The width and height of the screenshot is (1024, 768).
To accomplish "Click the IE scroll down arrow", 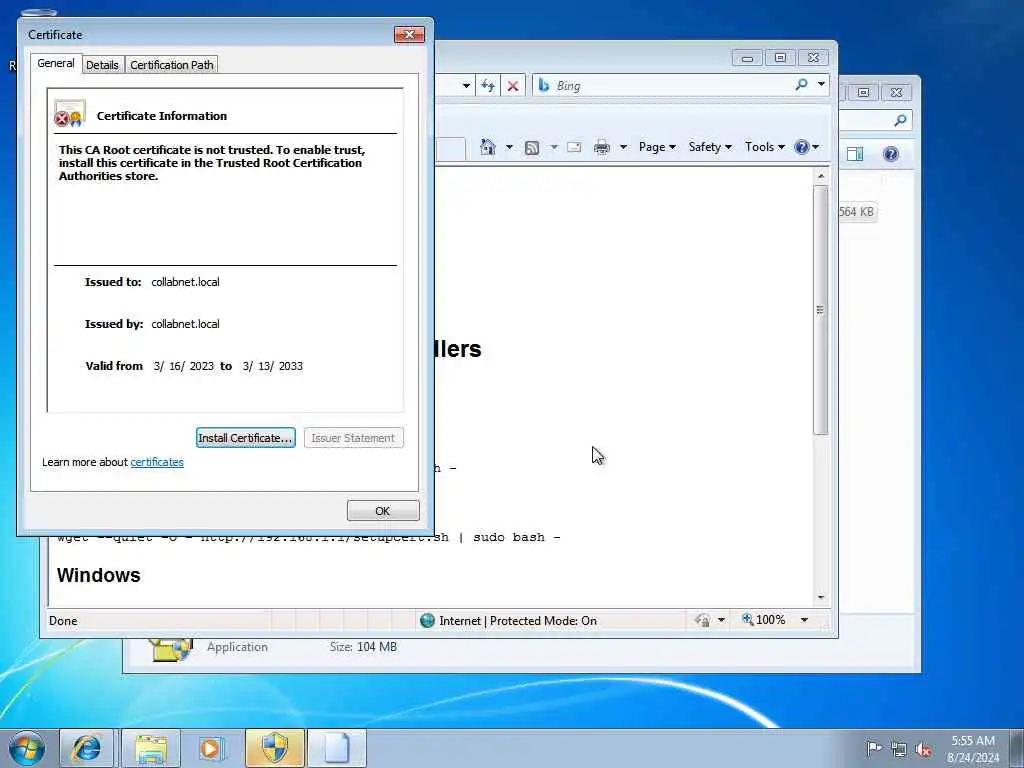I will coord(821,598).
